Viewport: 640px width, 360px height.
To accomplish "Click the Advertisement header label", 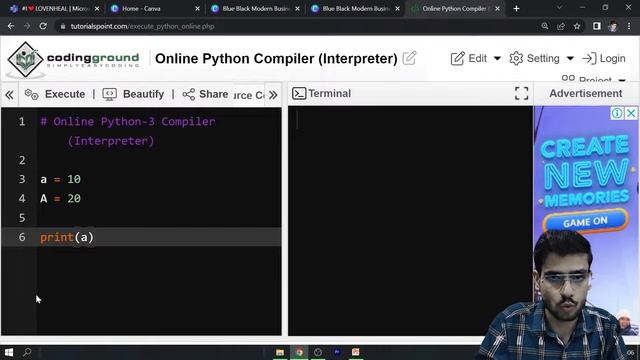I will (586, 93).
